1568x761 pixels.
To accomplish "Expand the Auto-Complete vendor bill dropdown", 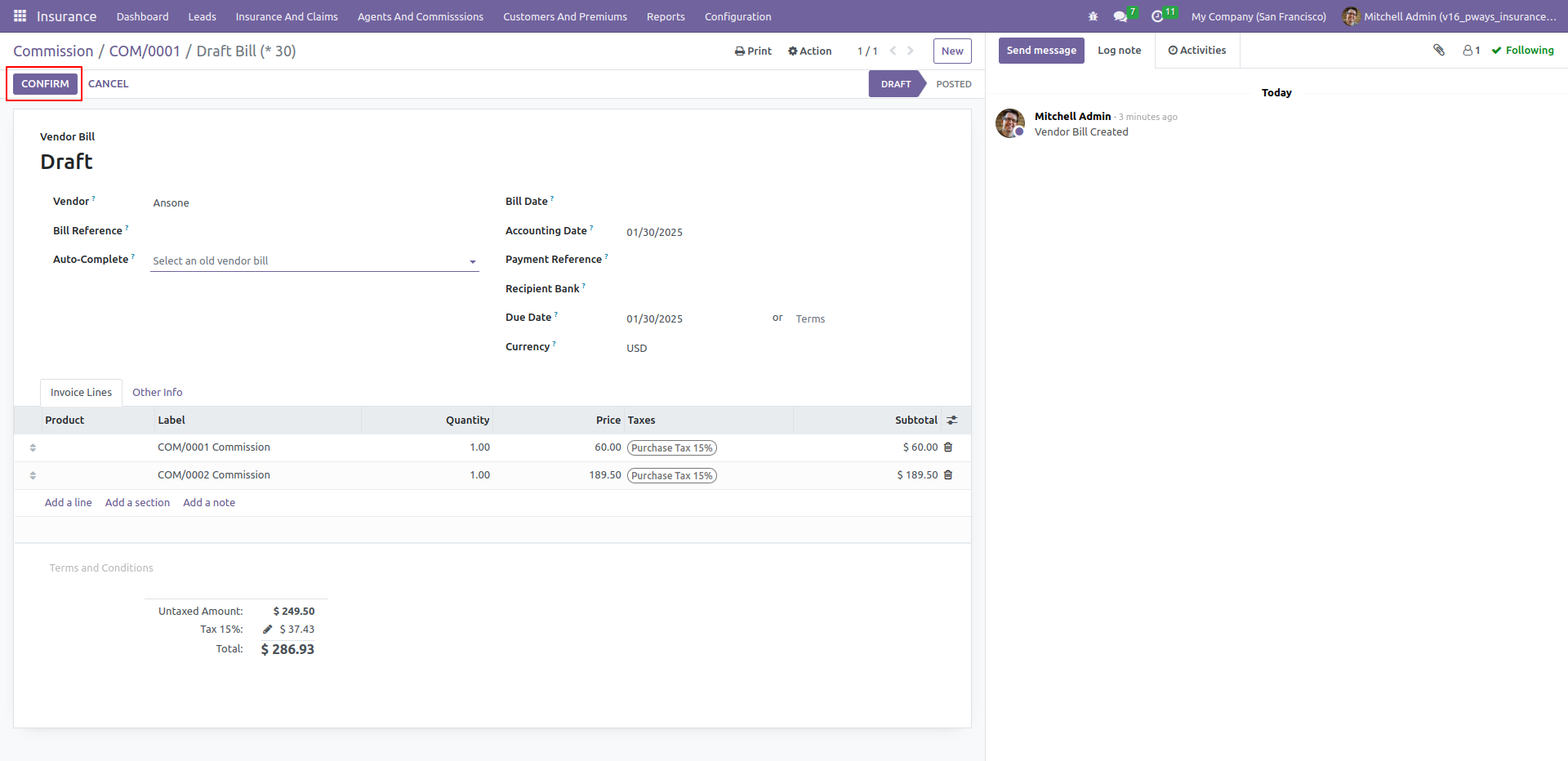I will point(314,260).
